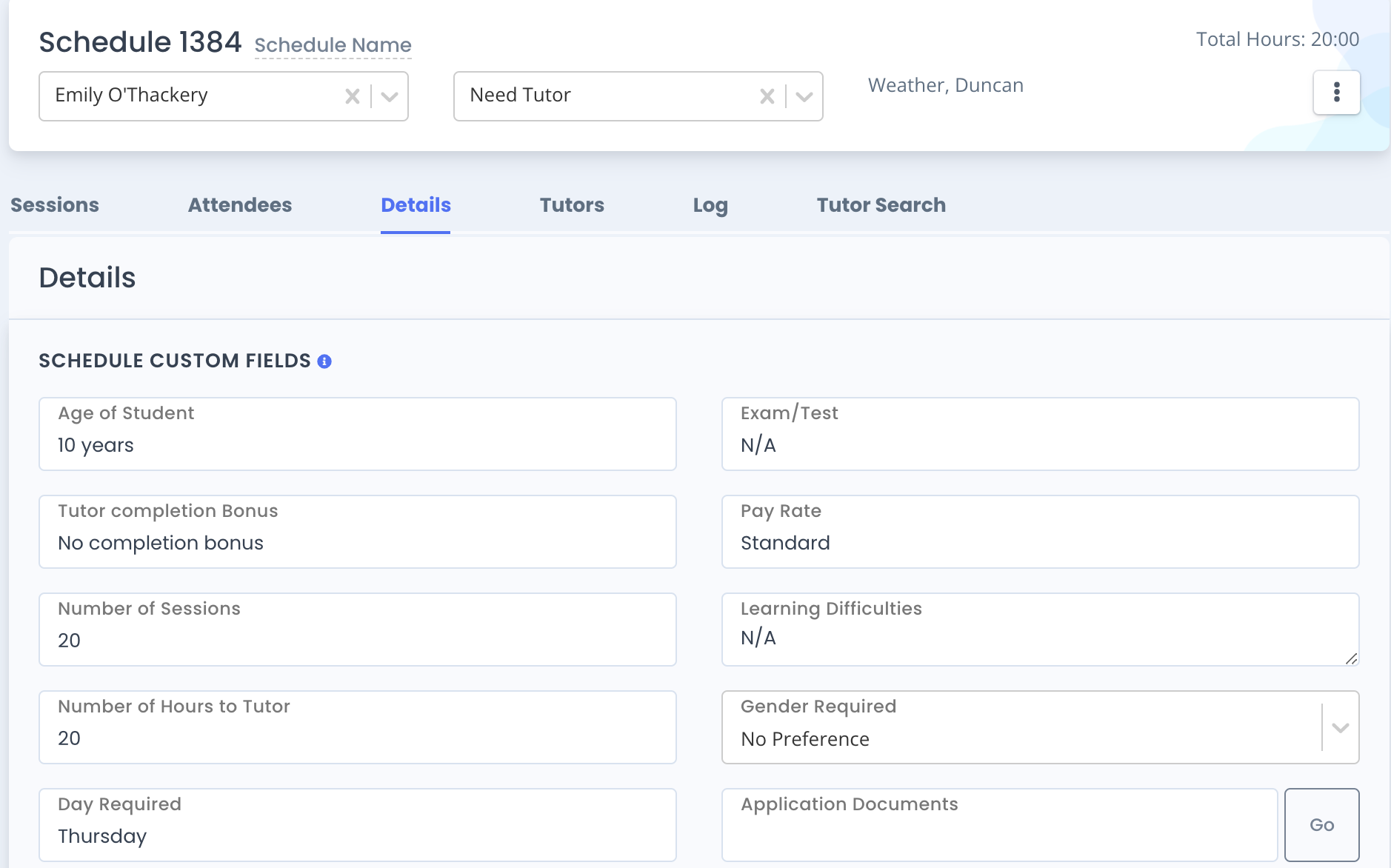Screen dimensions: 1391x868
Task: Click the Learning Difficulties resize handle
Action: (x=1351, y=658)
